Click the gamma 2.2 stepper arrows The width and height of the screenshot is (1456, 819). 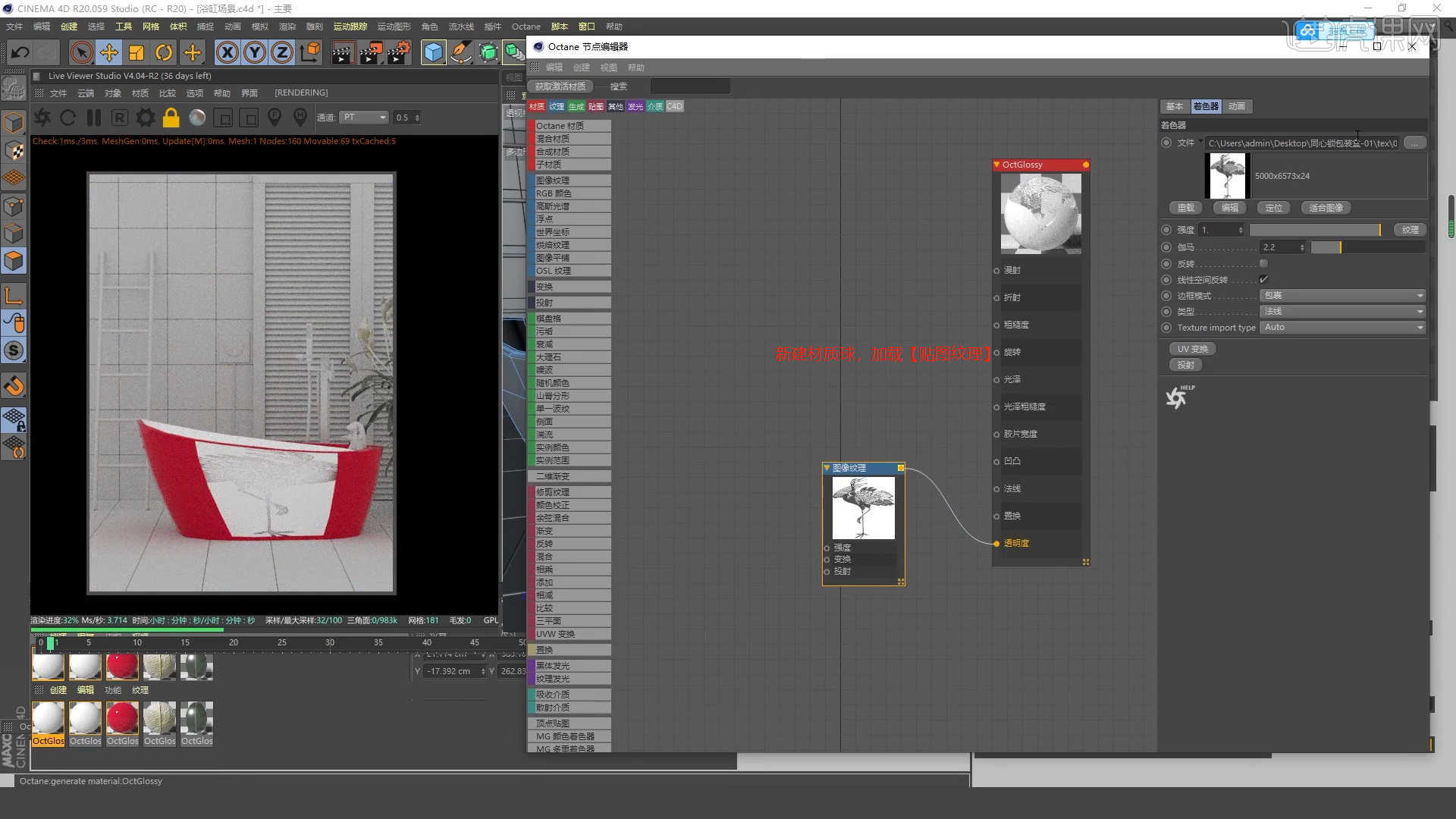[1302, 247]
